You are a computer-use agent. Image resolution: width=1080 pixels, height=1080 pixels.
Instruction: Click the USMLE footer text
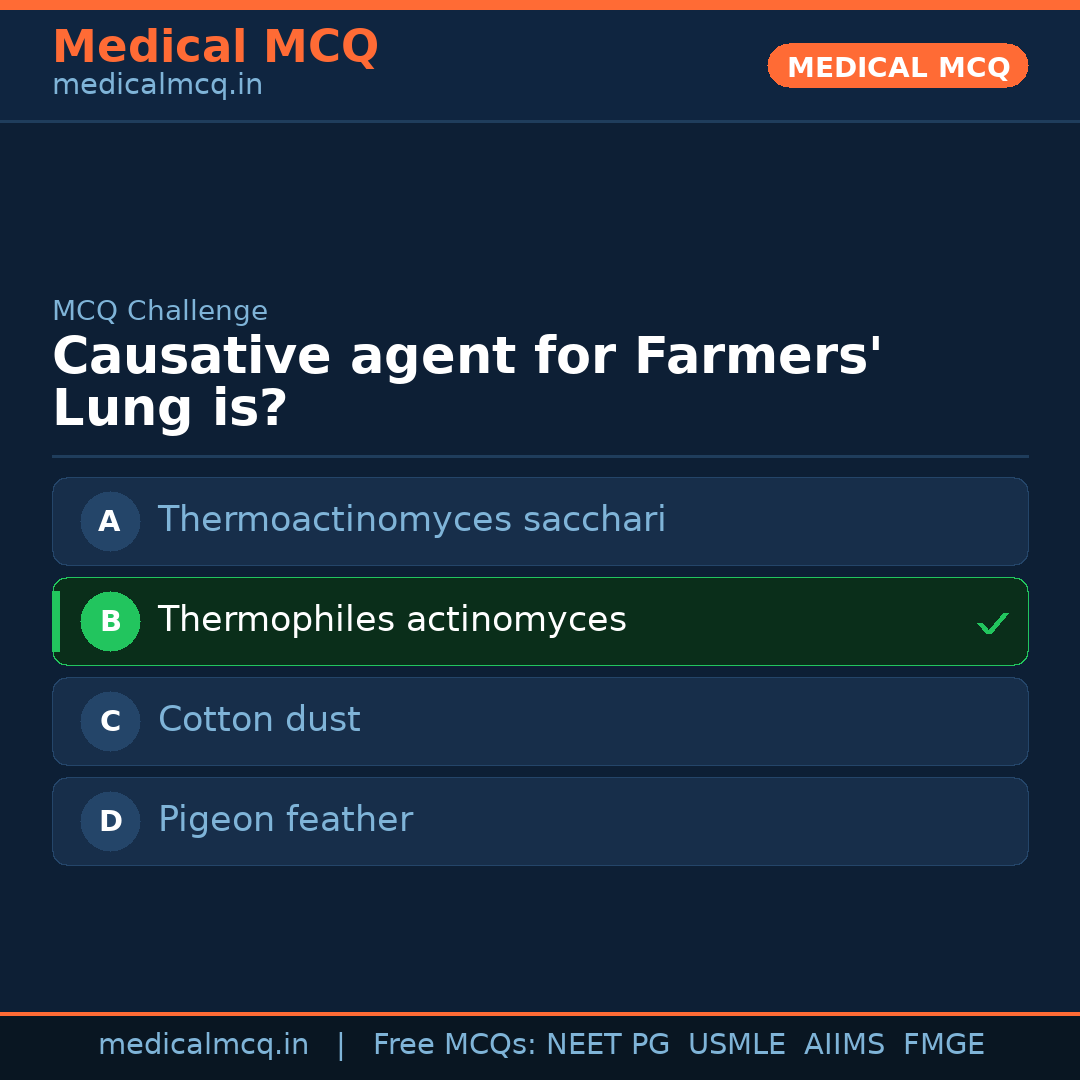[736, 1045]
